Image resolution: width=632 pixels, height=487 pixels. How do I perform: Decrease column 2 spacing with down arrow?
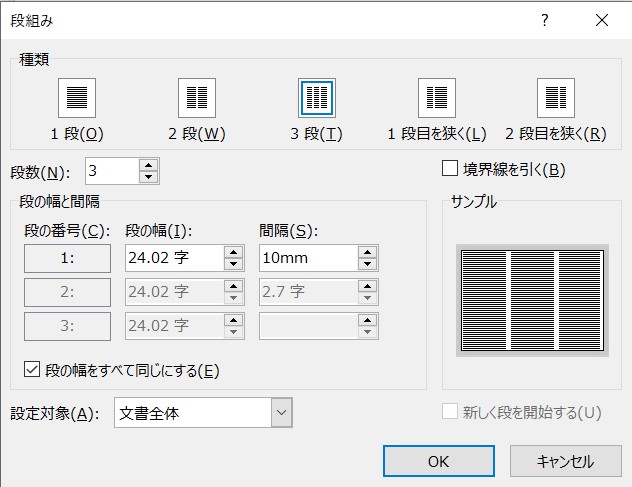(368, 298)
